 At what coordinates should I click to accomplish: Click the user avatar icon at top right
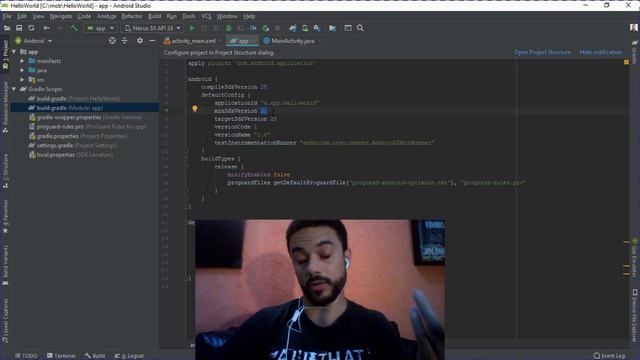tap(633, 28)
